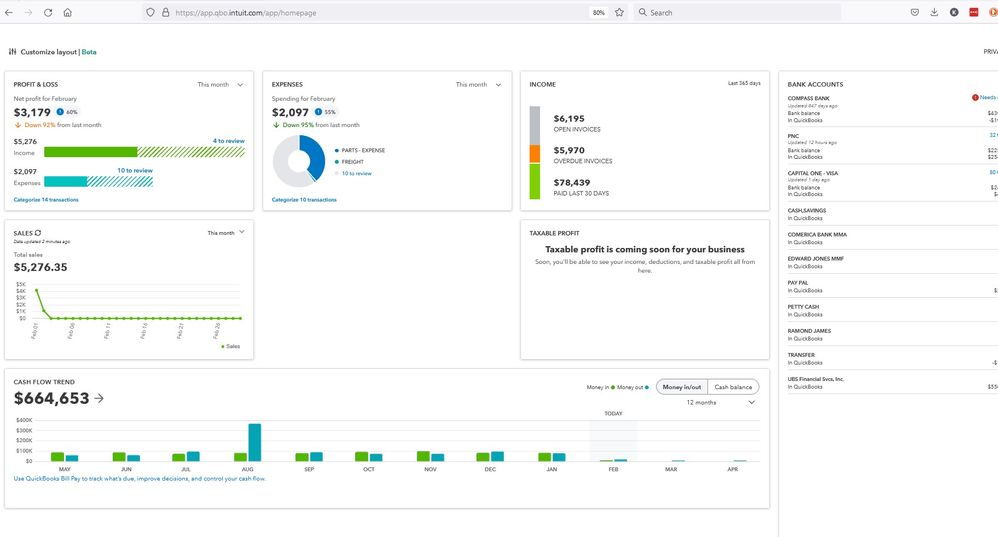
Task: Go to the browser home page icon
Action: pos(68,13)
